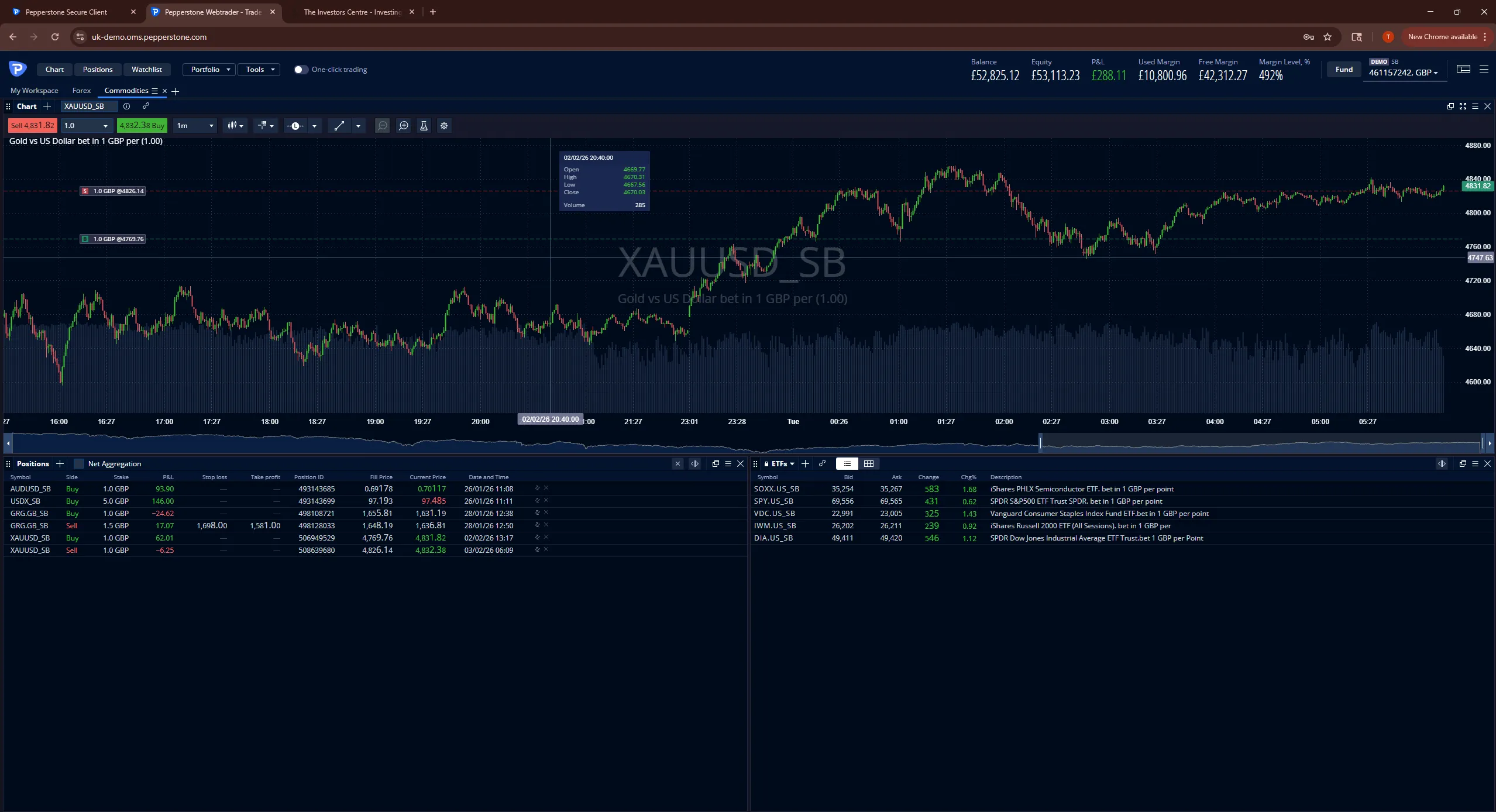Open chart settings gear icon
The height and width of the screenshot is (812, 1496).
click(444, 126)
